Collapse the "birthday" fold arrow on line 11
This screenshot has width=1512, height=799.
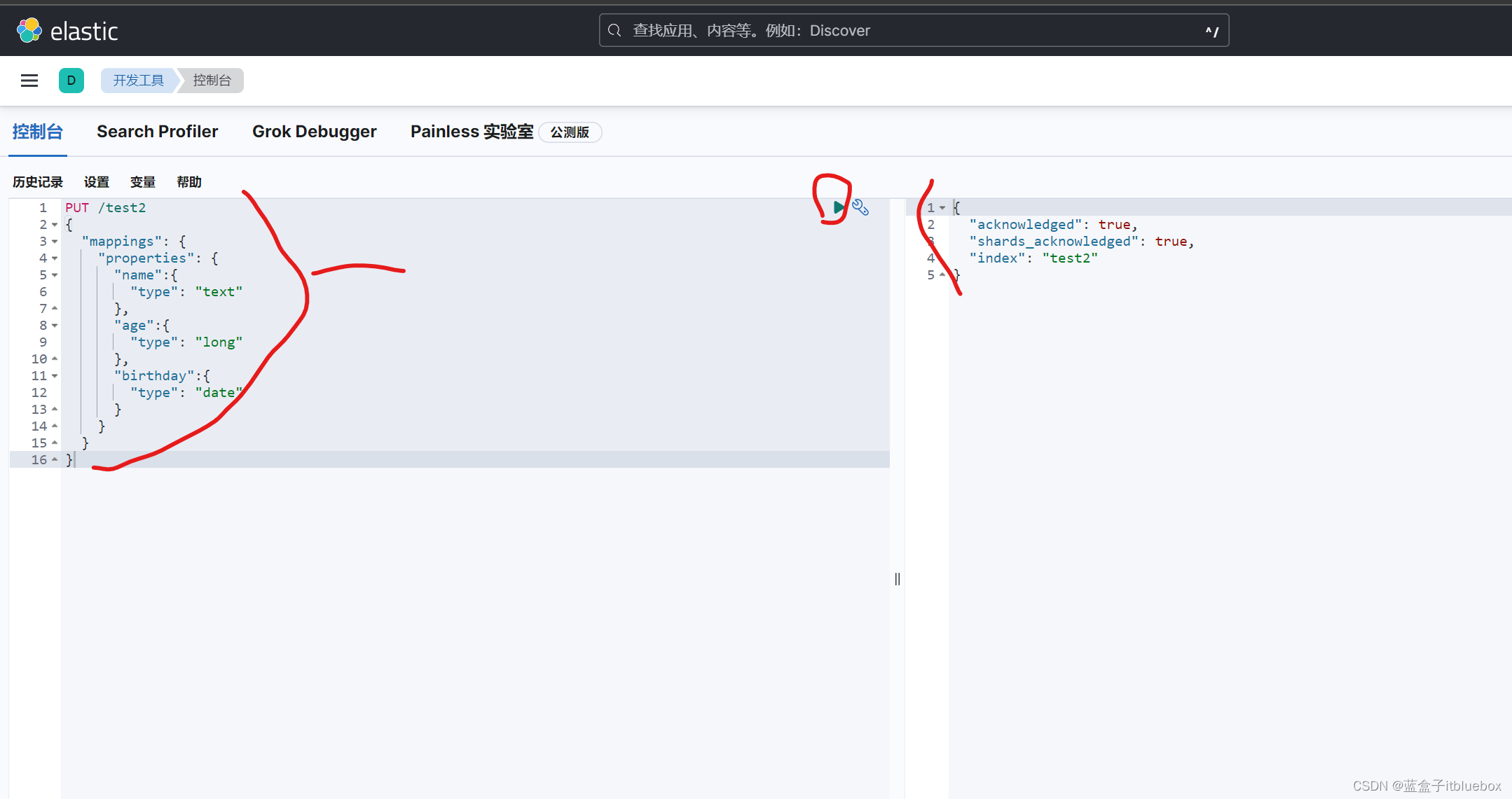55,376
